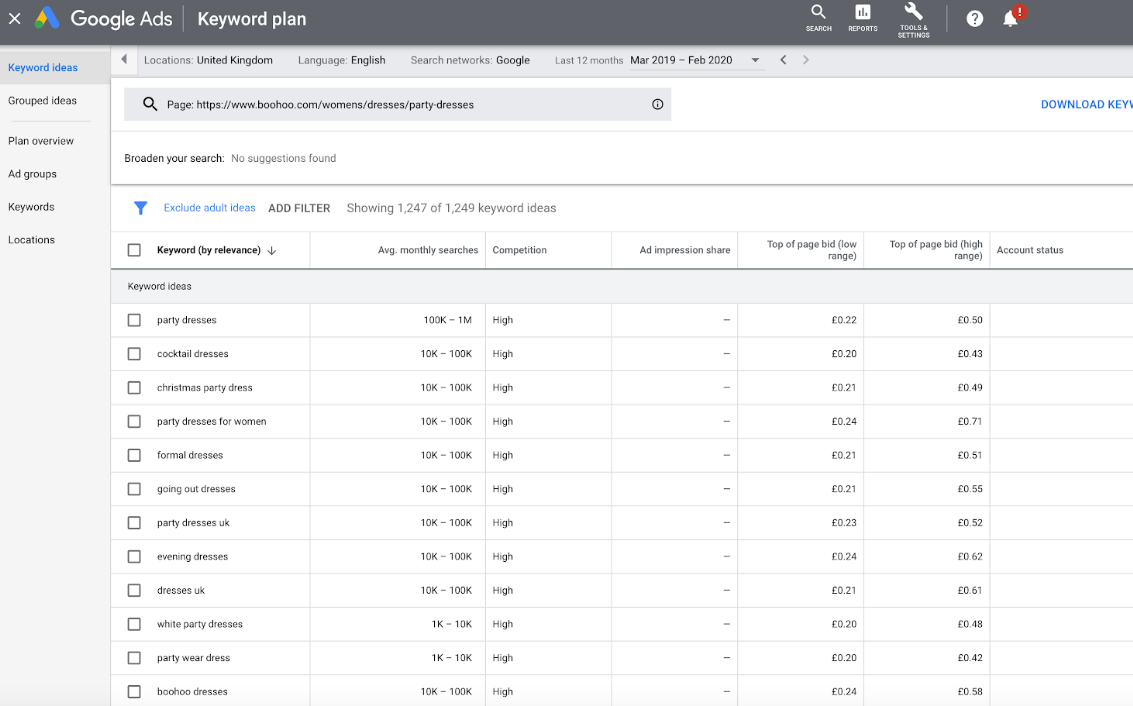Tick the checkbox for white party dresses
Viewport: 1133px width, 706px height.
[x=134, y=624]
